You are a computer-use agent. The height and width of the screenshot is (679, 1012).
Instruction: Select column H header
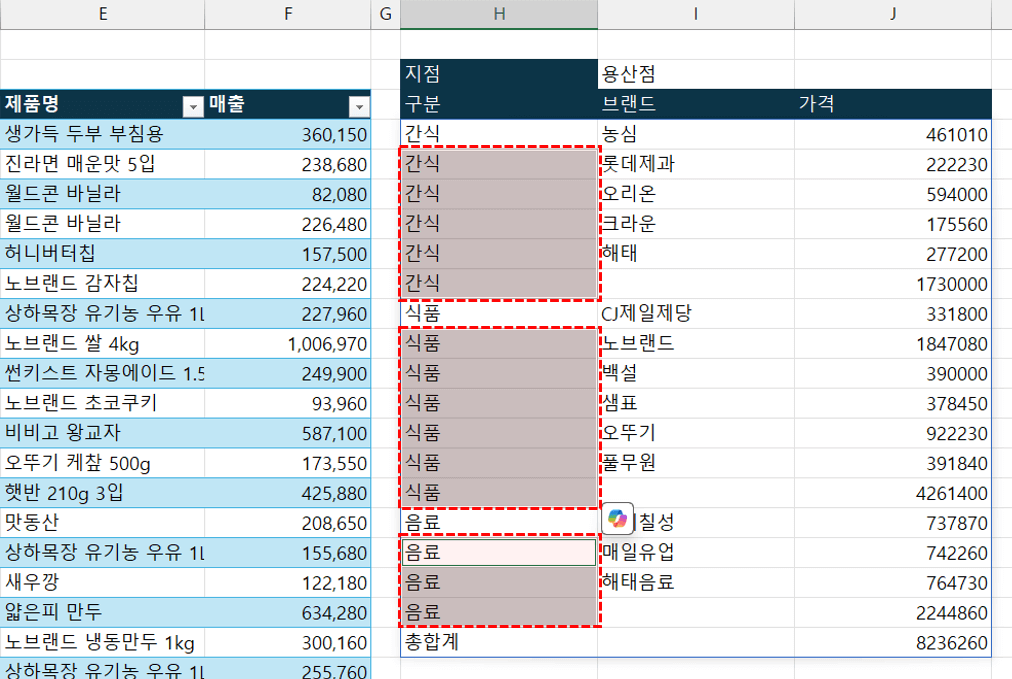click(498, 14)
